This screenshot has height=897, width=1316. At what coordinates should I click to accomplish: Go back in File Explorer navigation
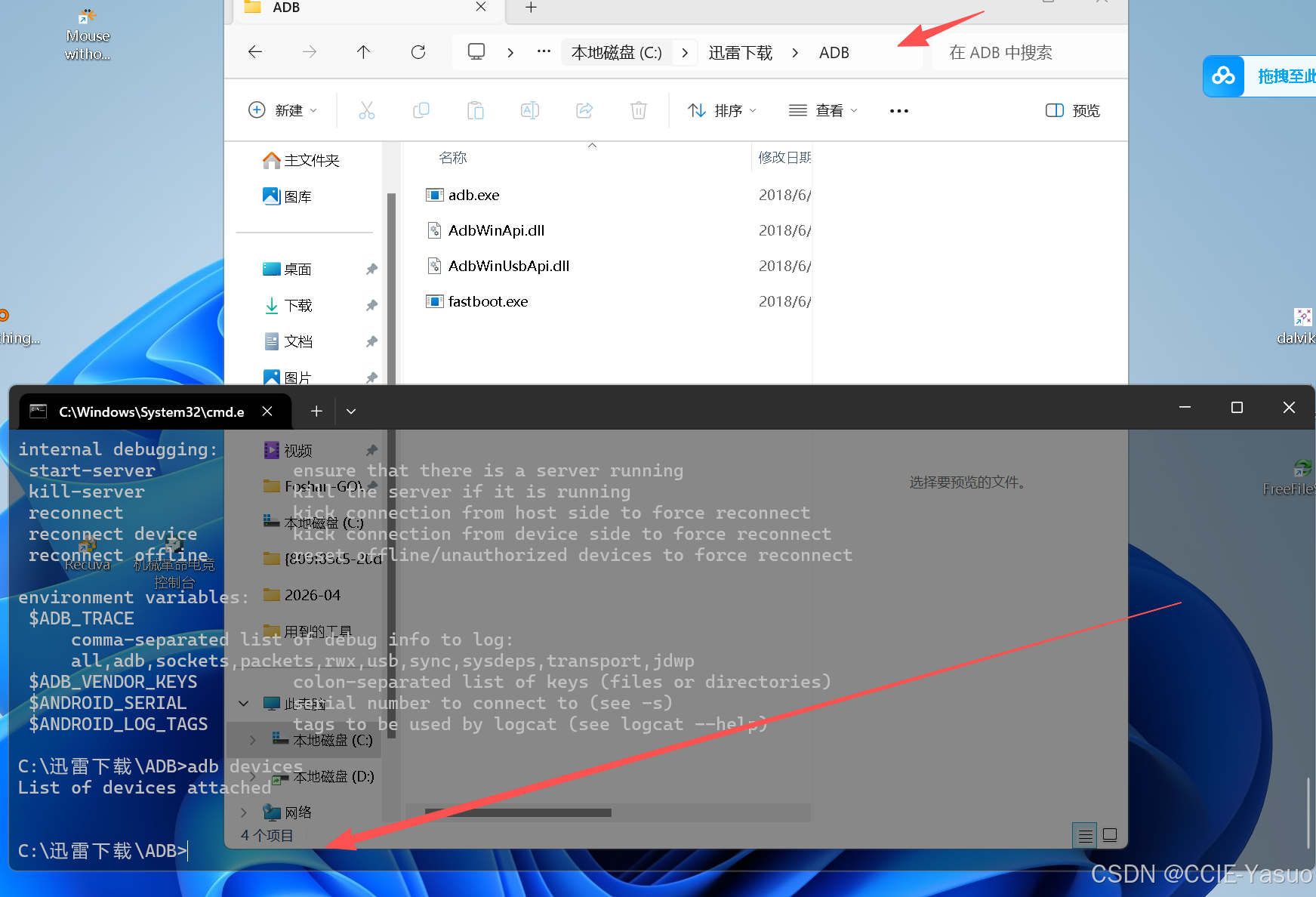(255, 52)
